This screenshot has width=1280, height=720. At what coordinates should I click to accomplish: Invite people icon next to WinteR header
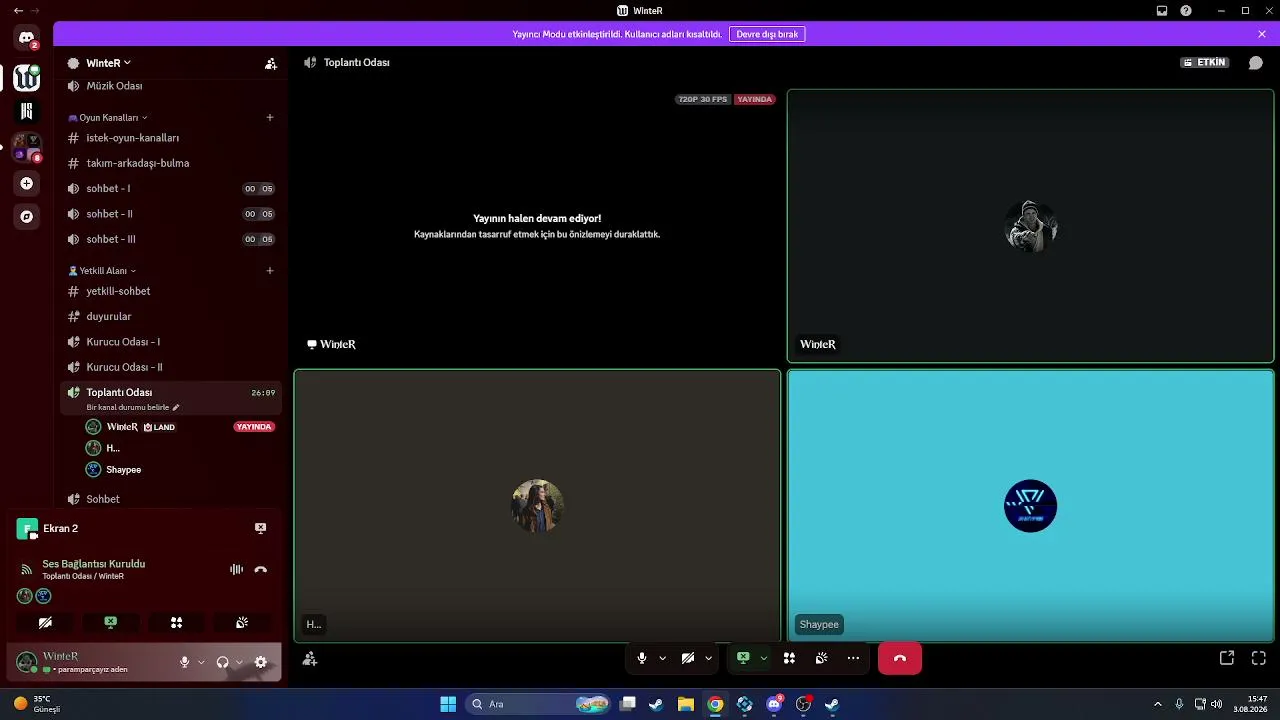click(x=271, y=63)
